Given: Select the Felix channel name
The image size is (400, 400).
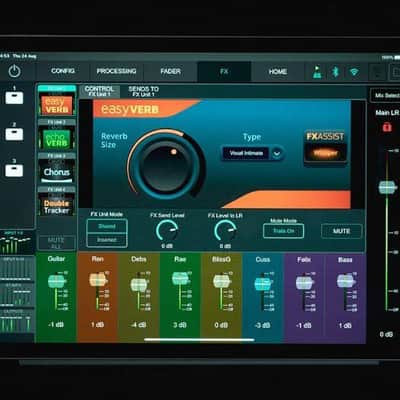Looking at the screenshot, I should point(304,260).
